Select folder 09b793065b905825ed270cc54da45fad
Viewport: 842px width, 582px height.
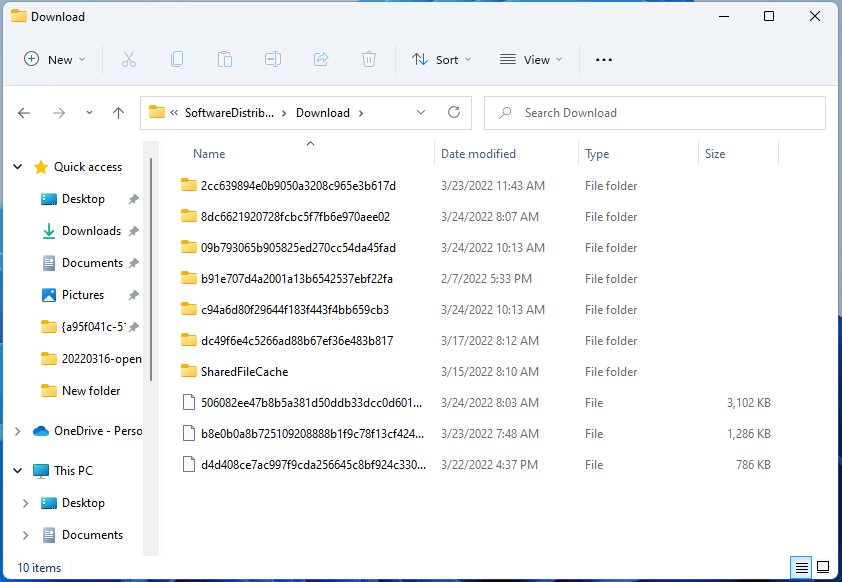pyautogui.click(x=298, y=248)
